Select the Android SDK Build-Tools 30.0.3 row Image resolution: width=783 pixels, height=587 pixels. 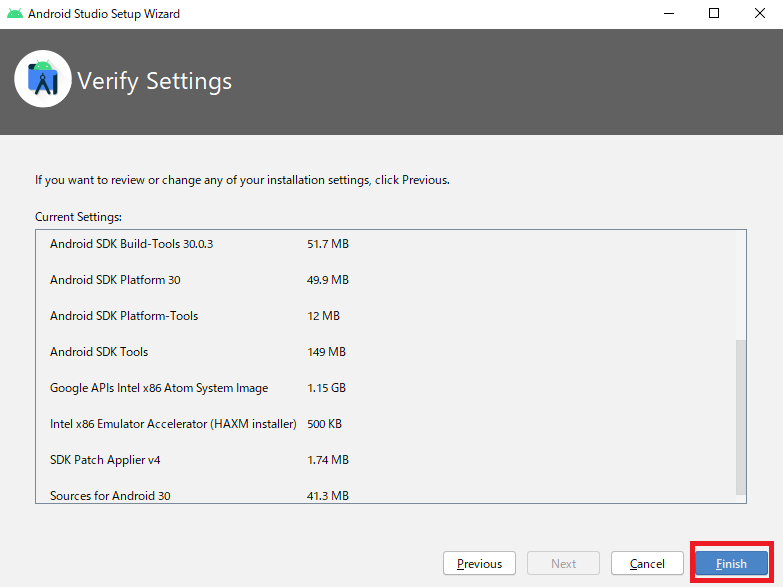(x=131, y=244)
